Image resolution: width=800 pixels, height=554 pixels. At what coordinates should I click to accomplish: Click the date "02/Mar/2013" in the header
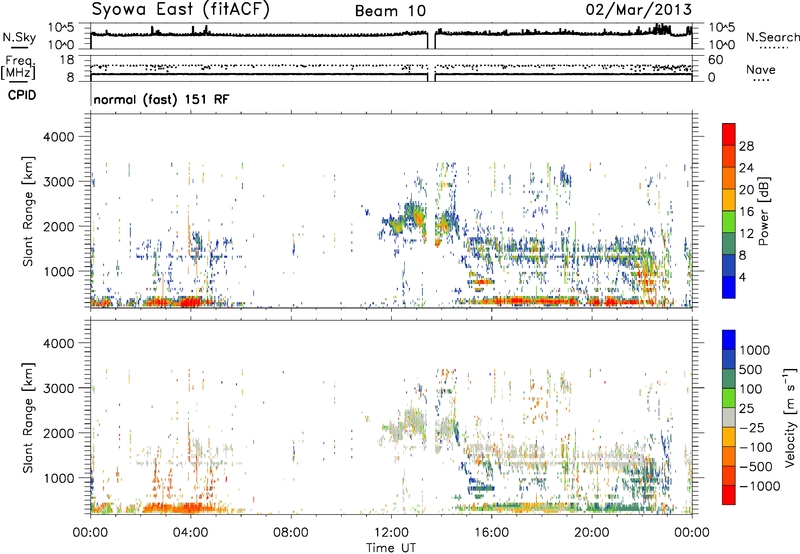tap(639, 10)
